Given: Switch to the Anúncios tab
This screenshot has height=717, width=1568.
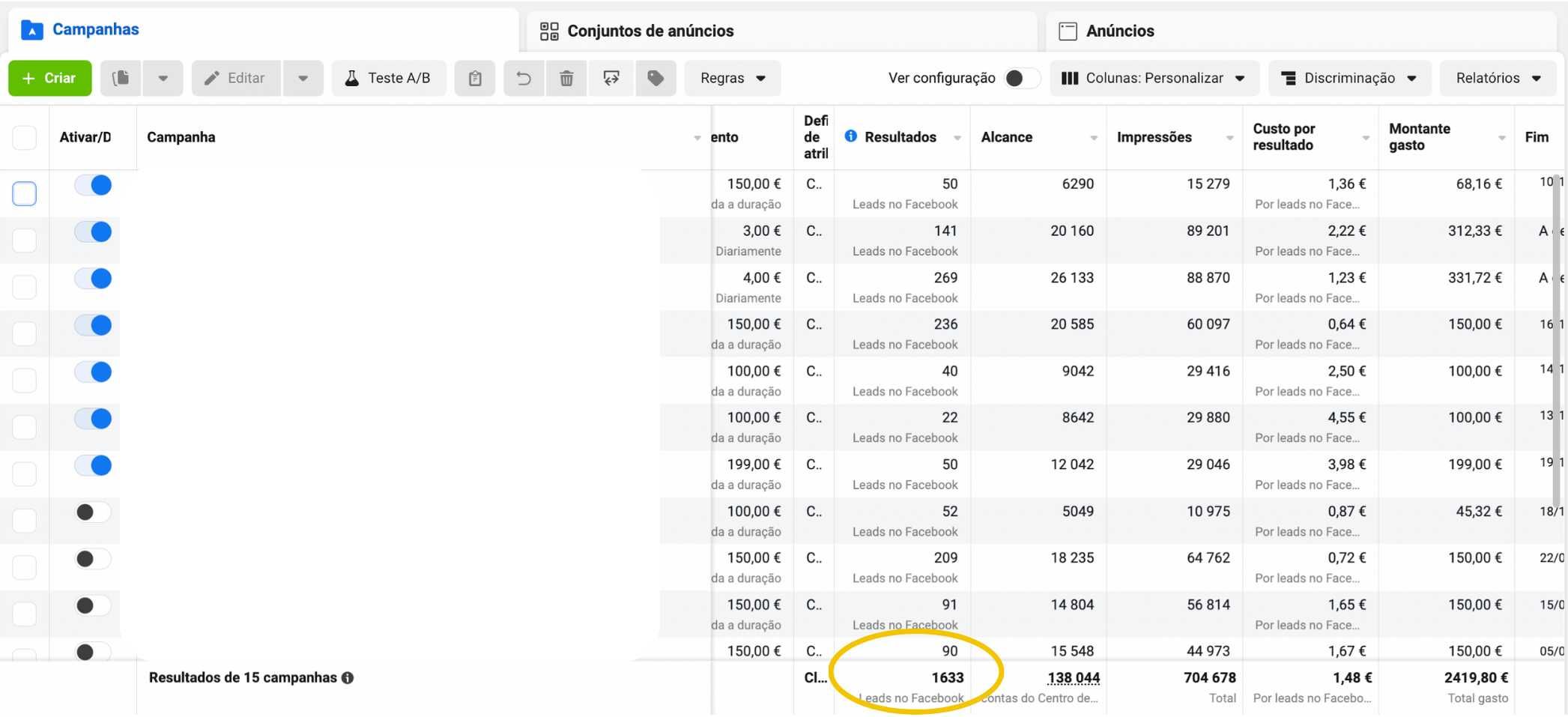Looking at the screenshot, I should tap(1301, 31).
